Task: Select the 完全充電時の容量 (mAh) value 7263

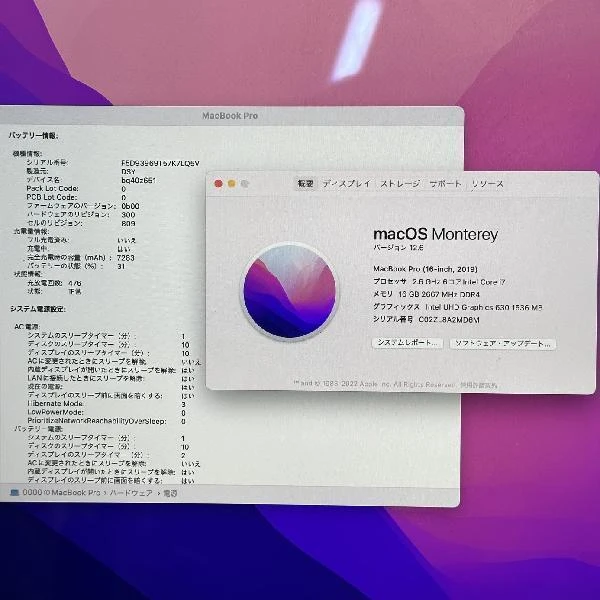Action: pos(126,258)
